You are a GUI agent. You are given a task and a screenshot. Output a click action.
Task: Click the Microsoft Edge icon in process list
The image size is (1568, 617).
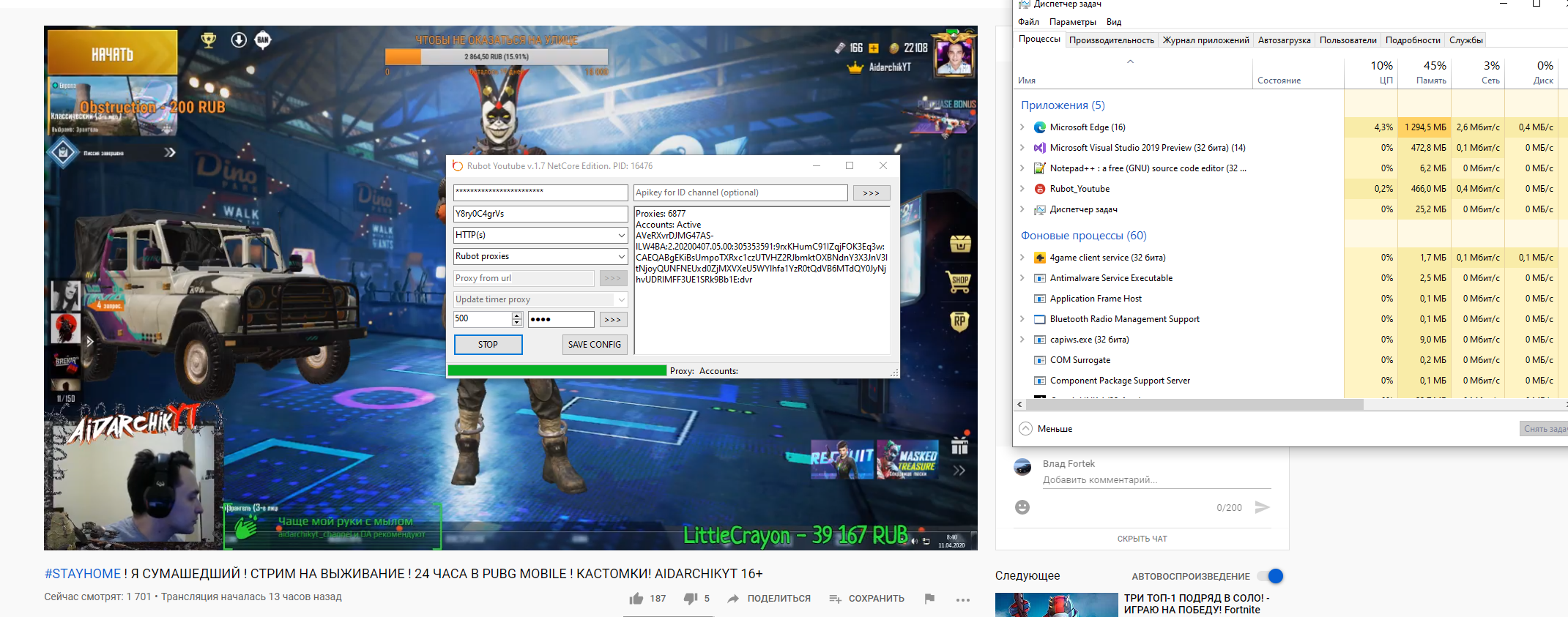(1039, 127)
